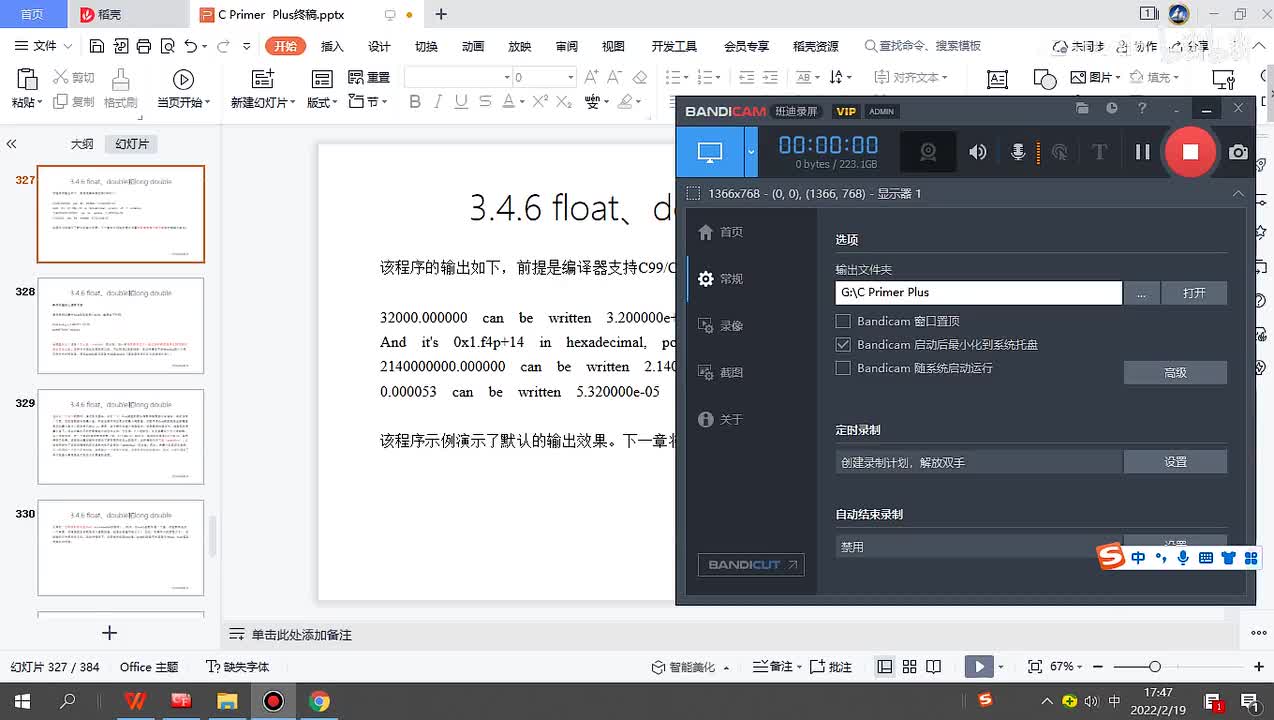The image size is (1274, 720).
Task: Open the File menu dropdown
Action: pos(44,46)
